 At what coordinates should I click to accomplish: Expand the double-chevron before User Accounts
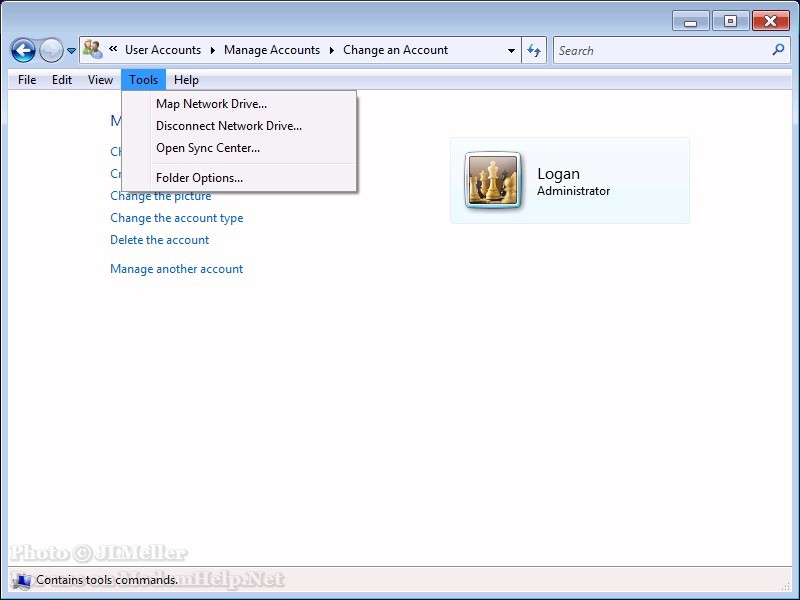tap(114, 50)
